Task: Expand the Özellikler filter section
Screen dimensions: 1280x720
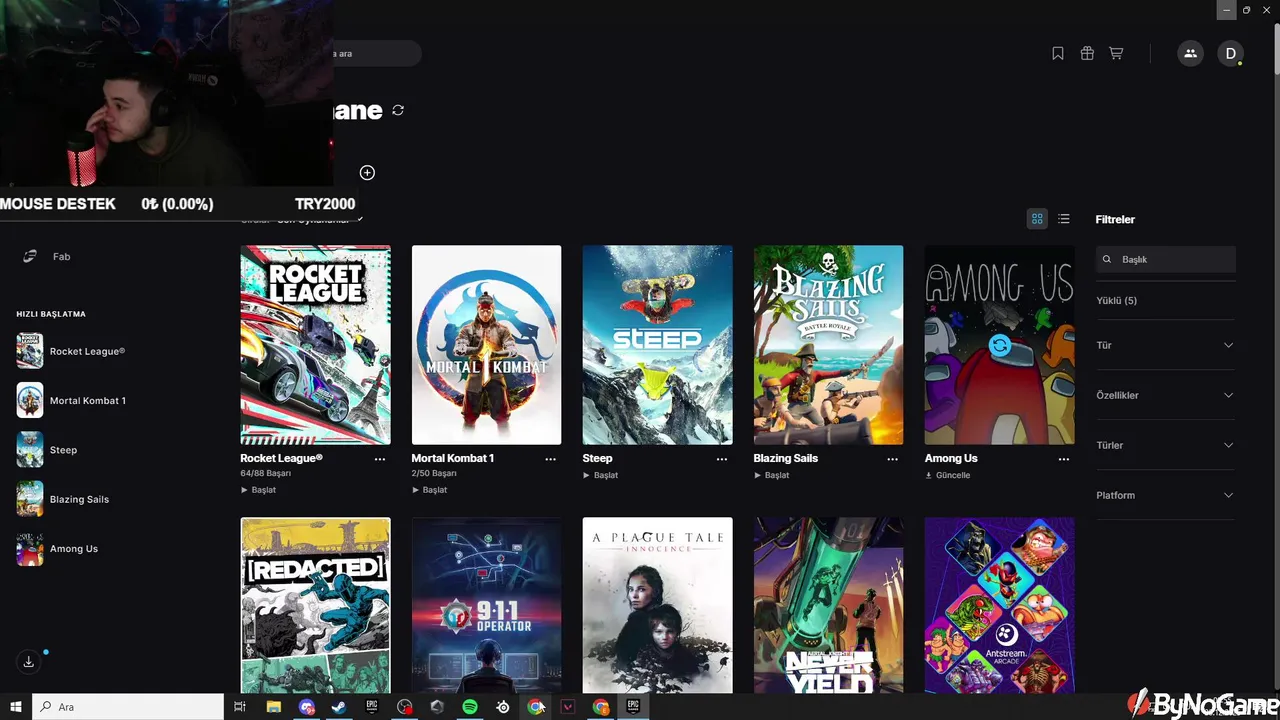Action: [x=1166, y=395]
